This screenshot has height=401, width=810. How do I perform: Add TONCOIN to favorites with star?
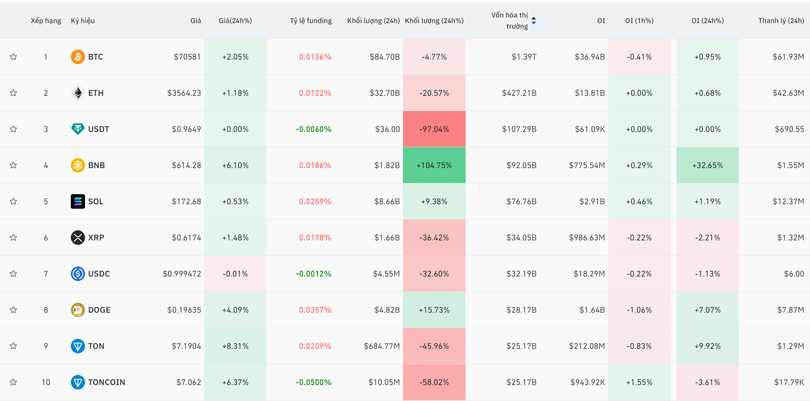tap(13, 382)
